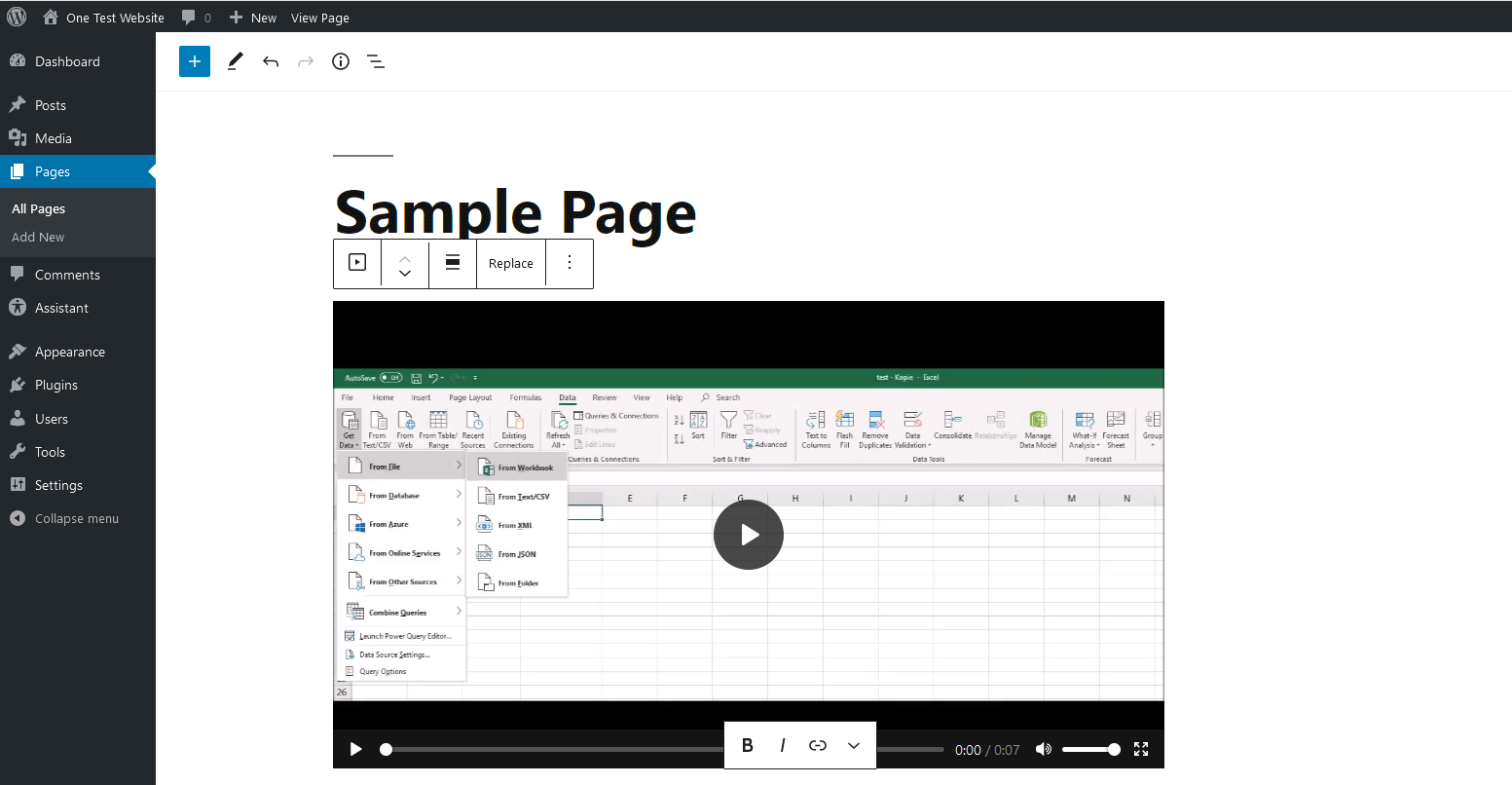Insert link with the link icon

pos(818,745)
